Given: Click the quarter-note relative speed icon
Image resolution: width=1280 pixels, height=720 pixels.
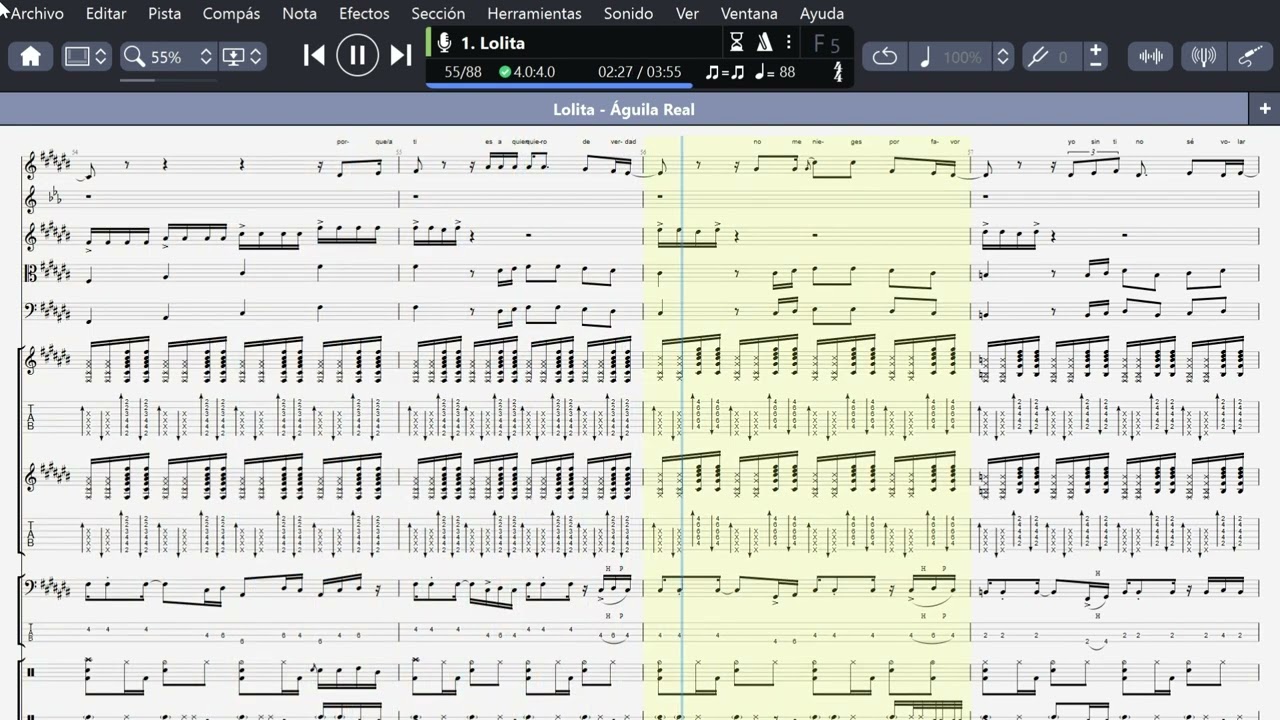Looking at the screenshot, I should (x=925, y=57).
